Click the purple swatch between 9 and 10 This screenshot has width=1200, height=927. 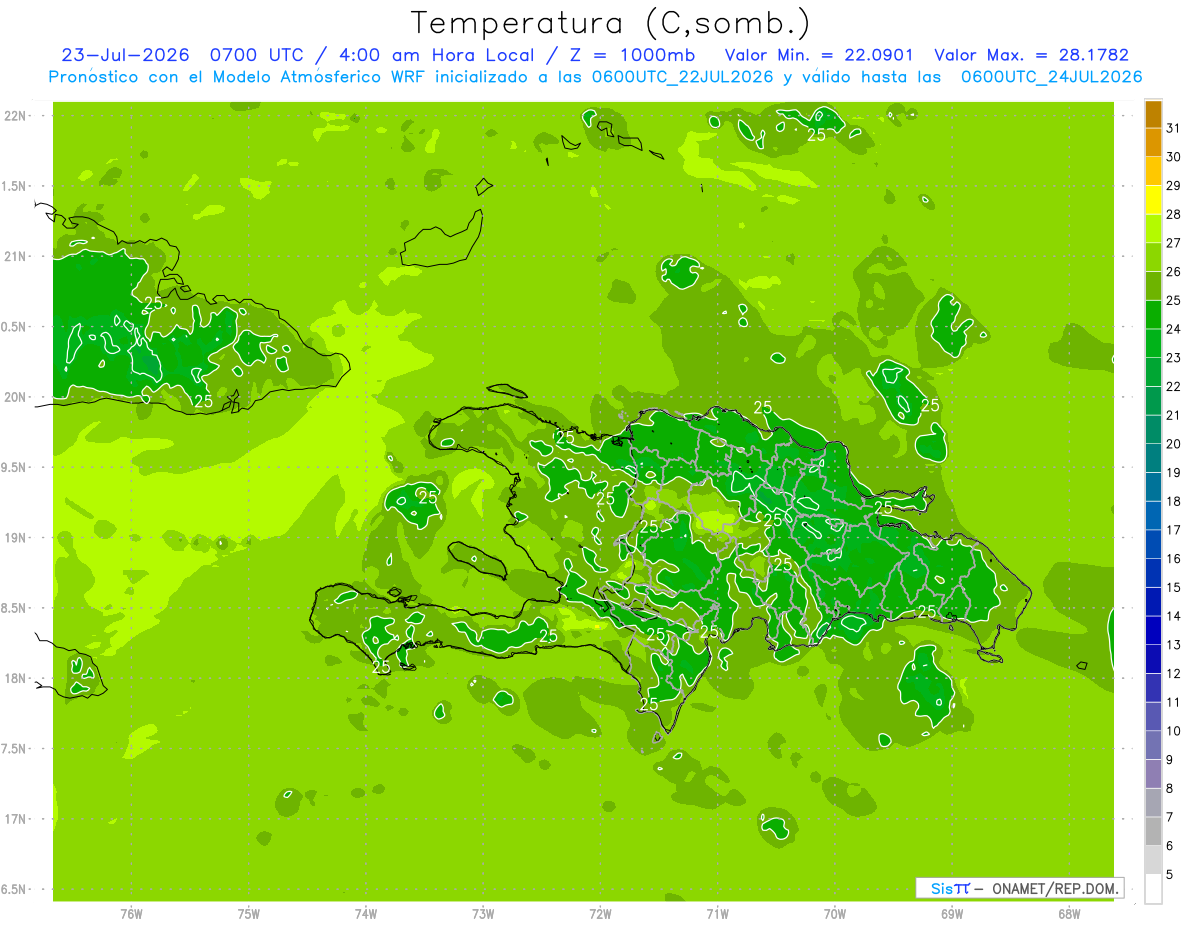pos(1153,746)
